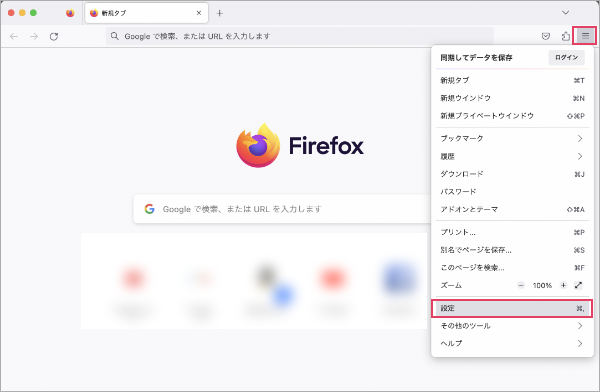
Task: Click the ログイン button
Action: [566, 57]
